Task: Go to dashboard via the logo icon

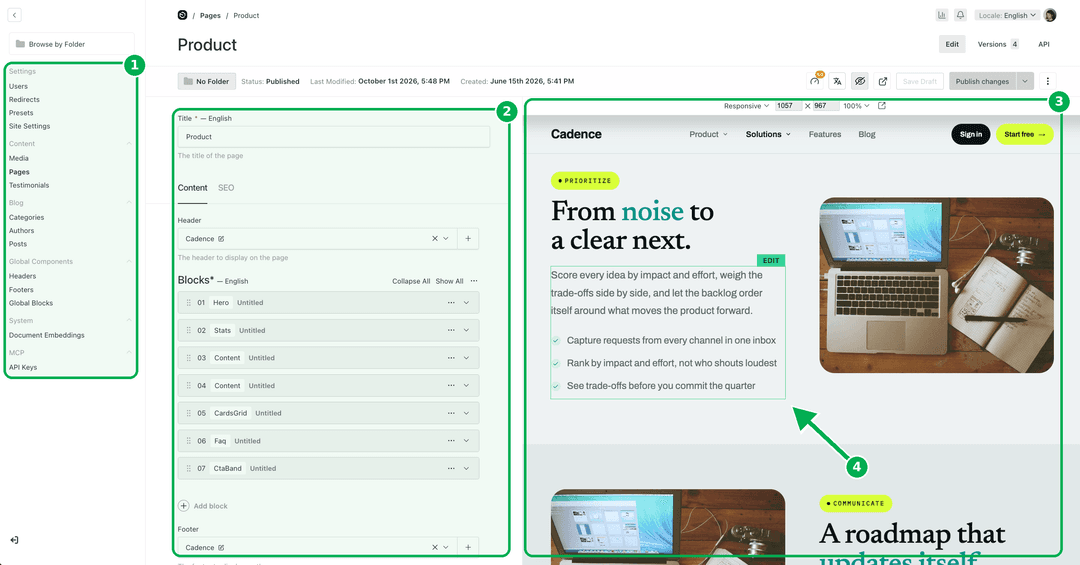Action: point(183,15)
